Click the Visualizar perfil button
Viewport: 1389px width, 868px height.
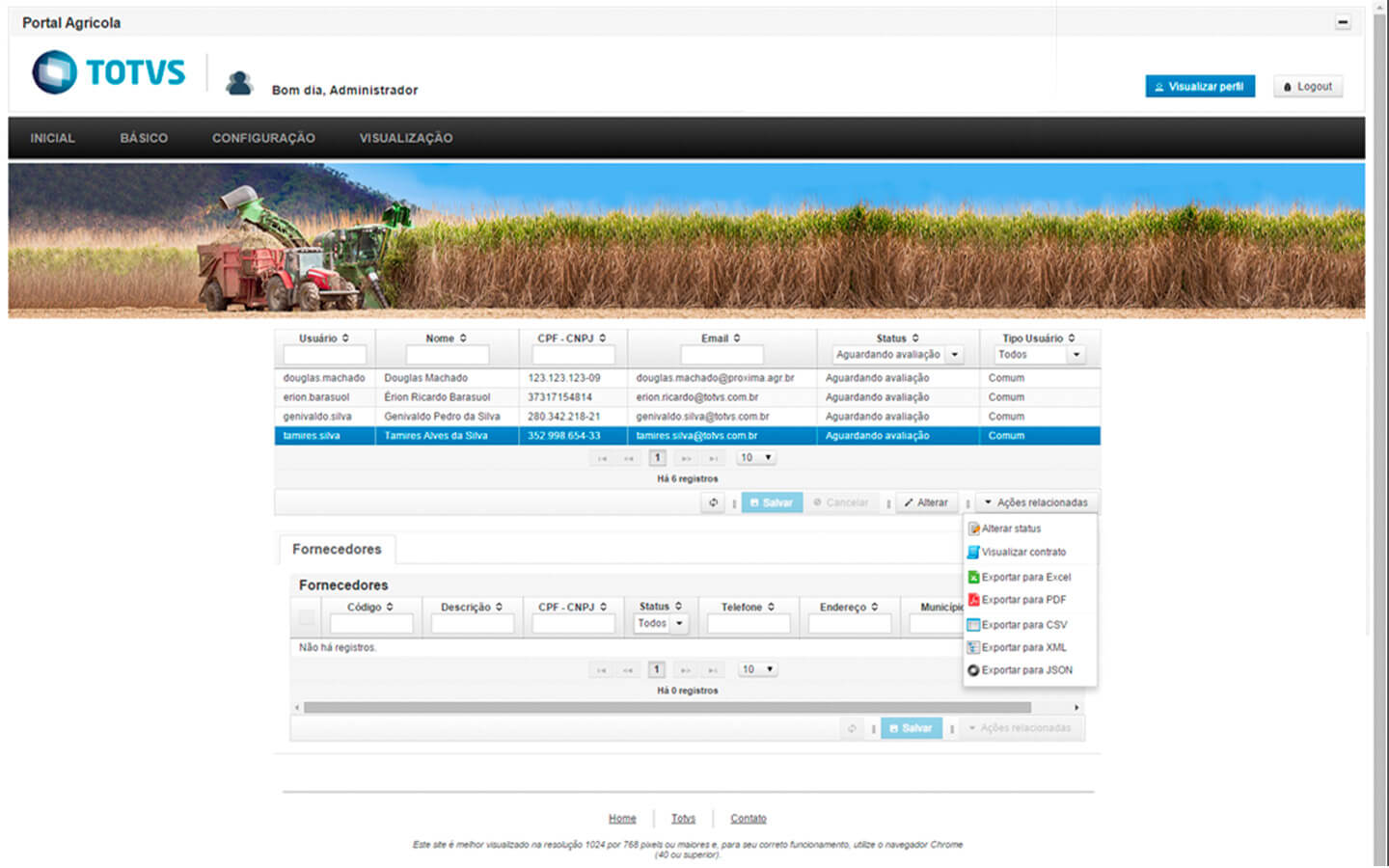pyautogui.click(x=1199, y=87)
